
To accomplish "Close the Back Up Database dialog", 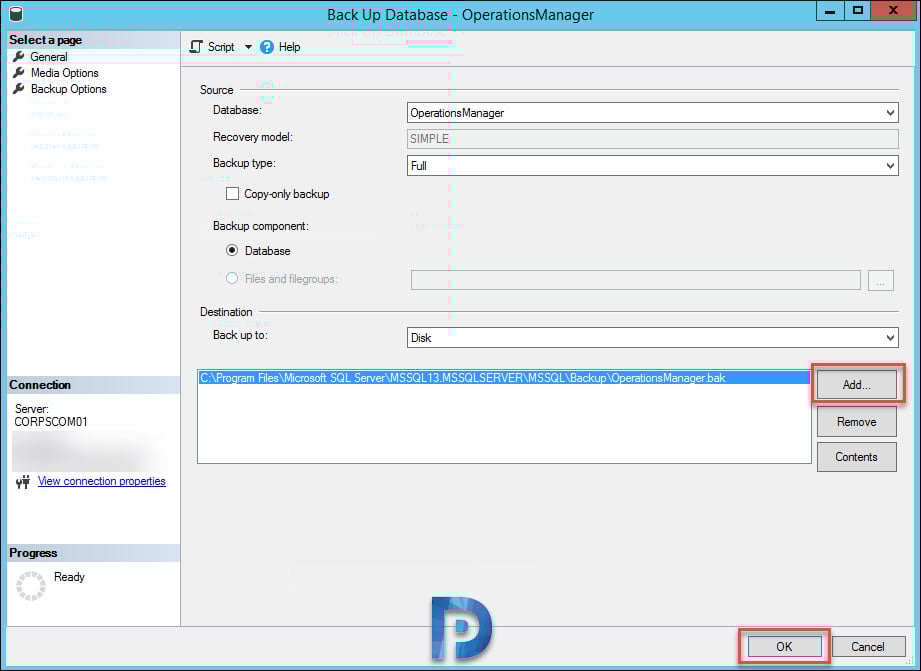I will [x=893, y=11].
